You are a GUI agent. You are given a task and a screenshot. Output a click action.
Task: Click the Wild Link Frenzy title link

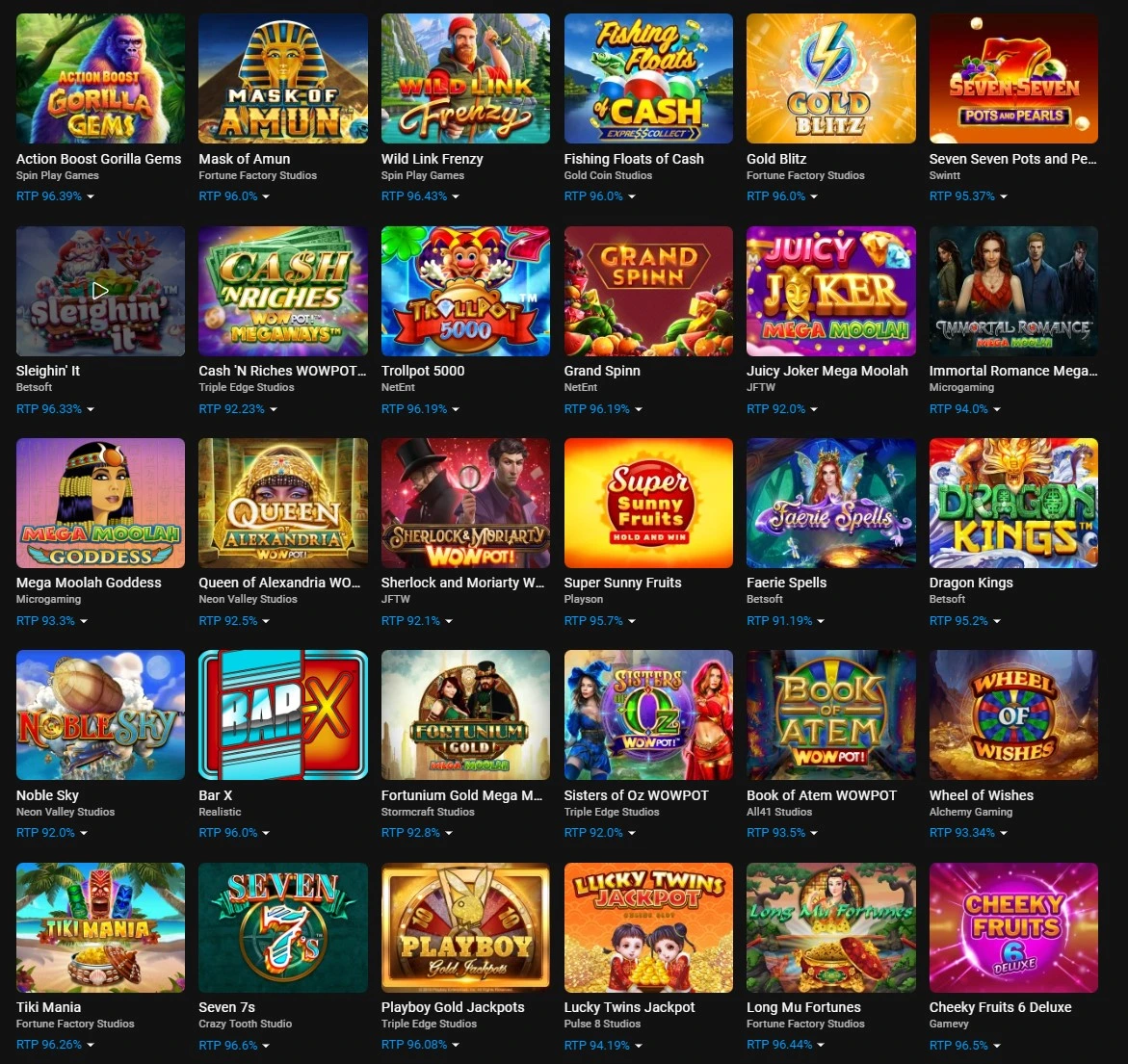[432, 159]
